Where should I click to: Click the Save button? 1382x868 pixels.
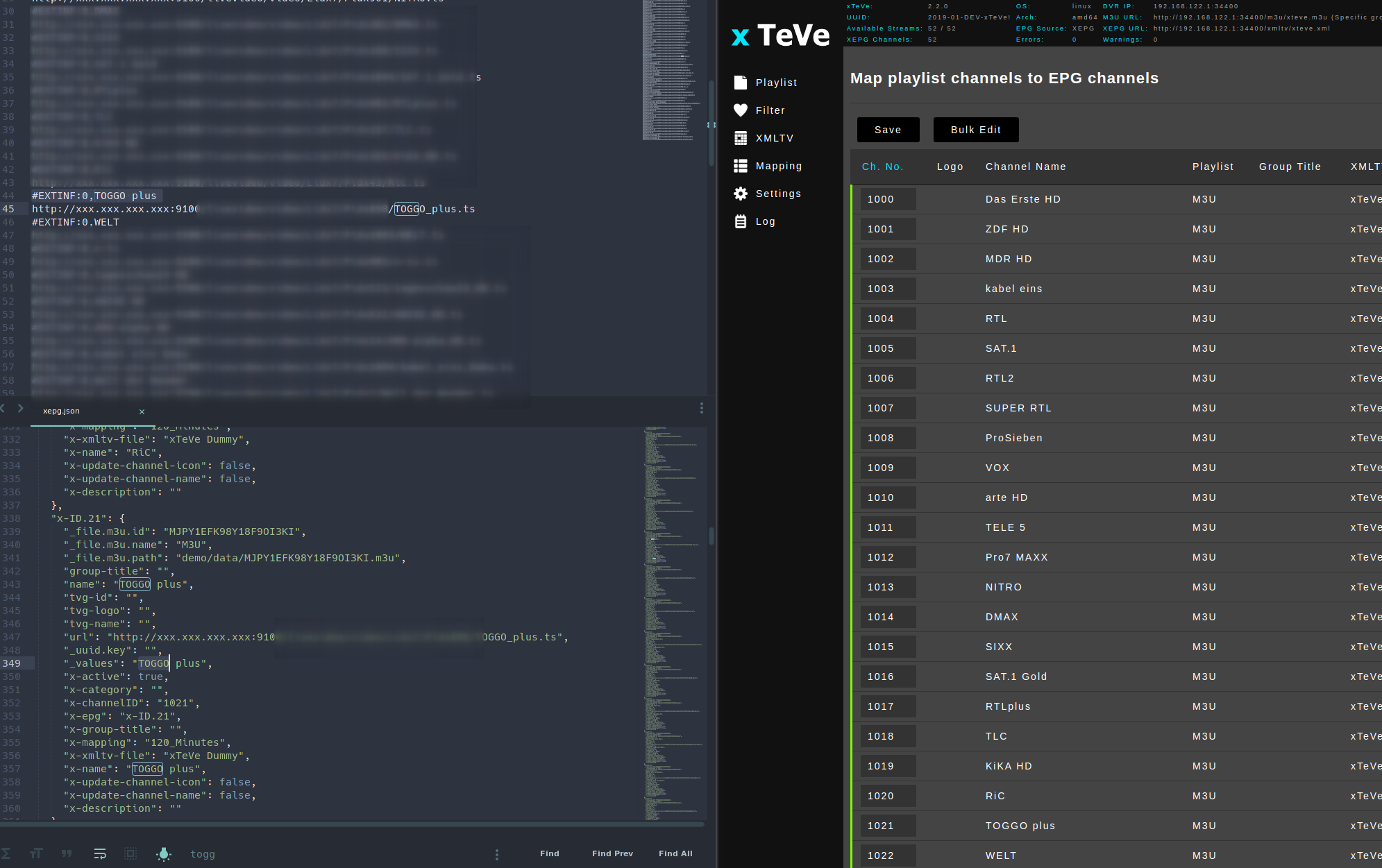[888, 130]
